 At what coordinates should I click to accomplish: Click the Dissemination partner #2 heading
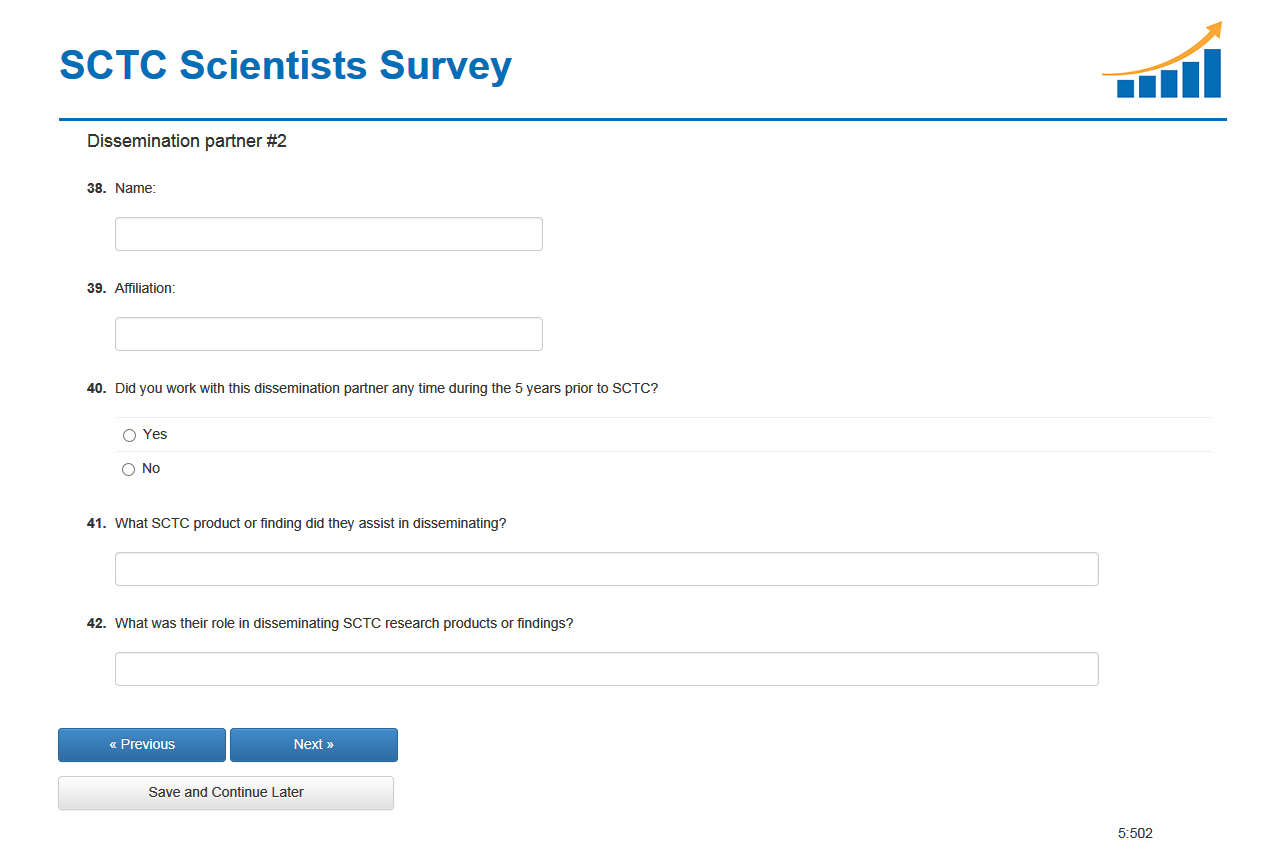pyautogui.click(x=187, y=141)
